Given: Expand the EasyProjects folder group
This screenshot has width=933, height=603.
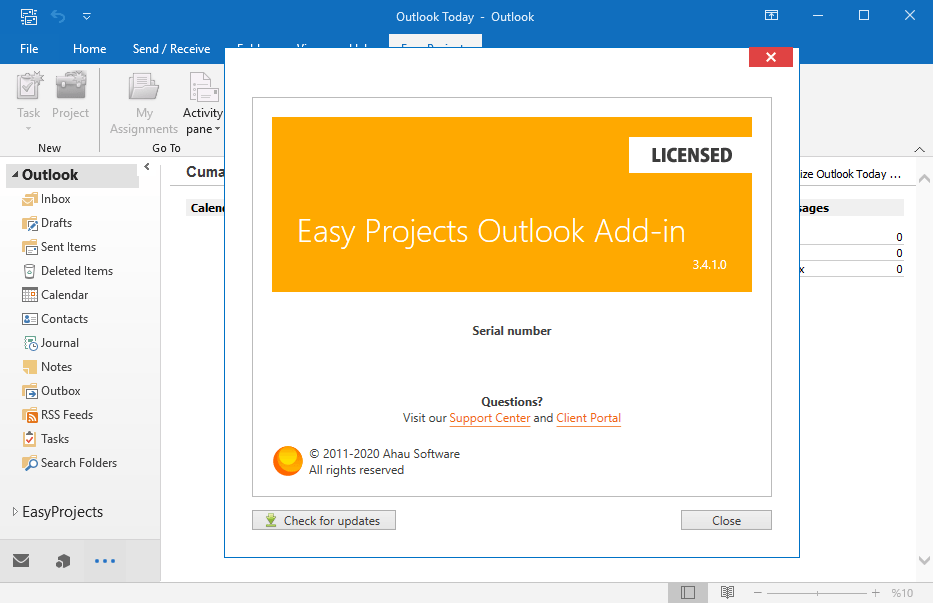Looking at the screenshot, I should 15,511.
